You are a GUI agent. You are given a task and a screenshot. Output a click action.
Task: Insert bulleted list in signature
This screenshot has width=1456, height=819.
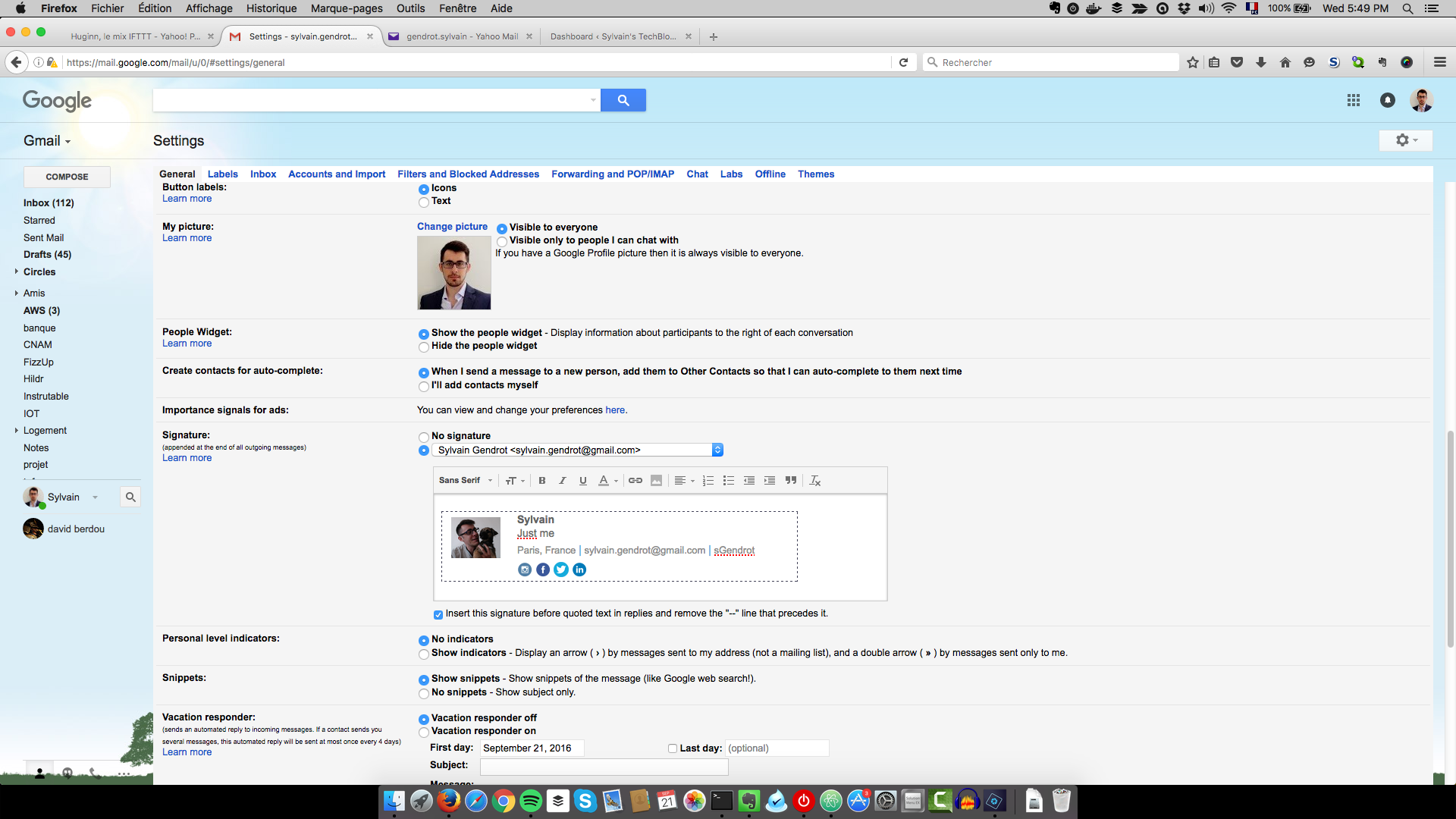(729, 481)
